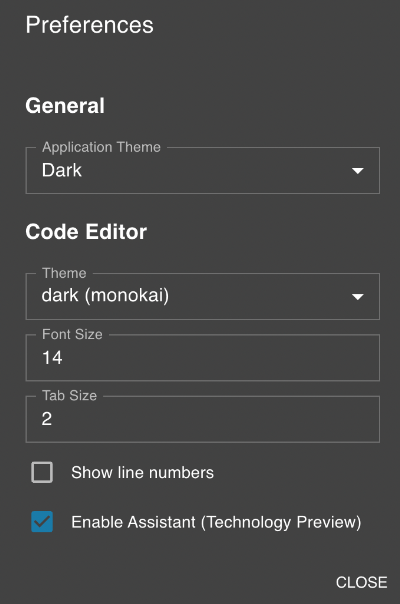
Task: Select the "dark (monokai)" value text
Action: tap(105, 296)
